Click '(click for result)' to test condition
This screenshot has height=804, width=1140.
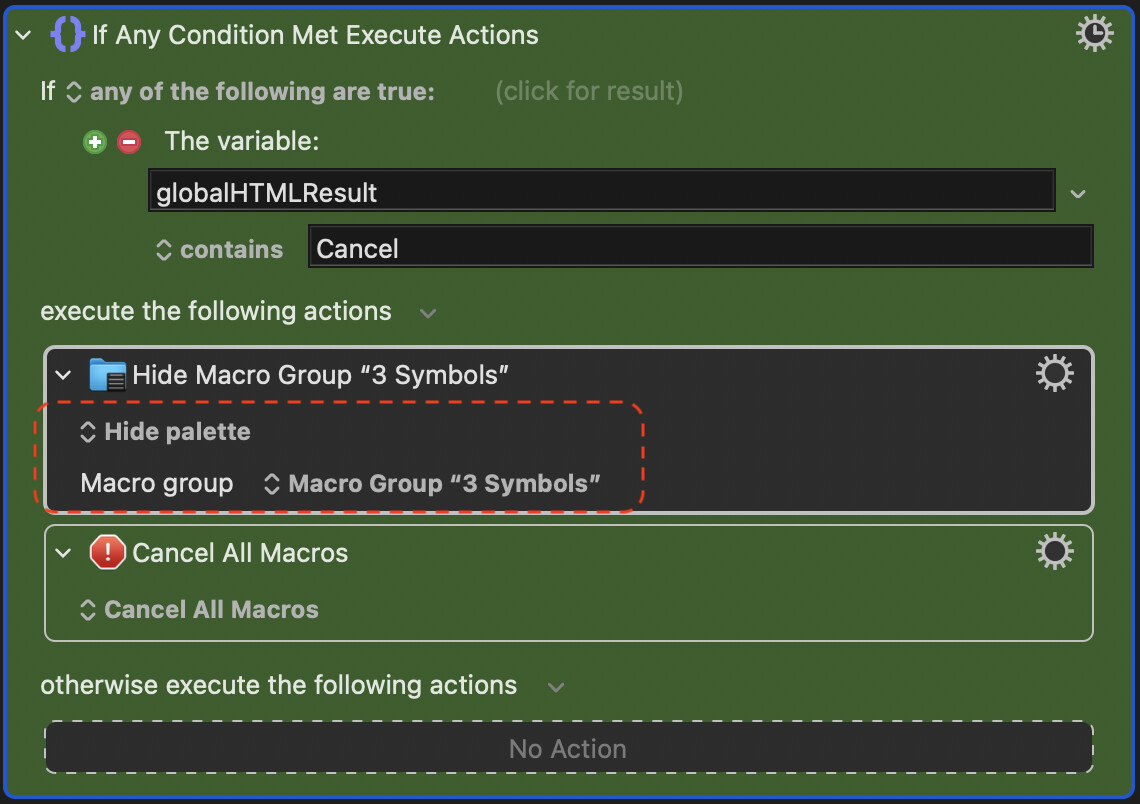[x=589, y=92]
